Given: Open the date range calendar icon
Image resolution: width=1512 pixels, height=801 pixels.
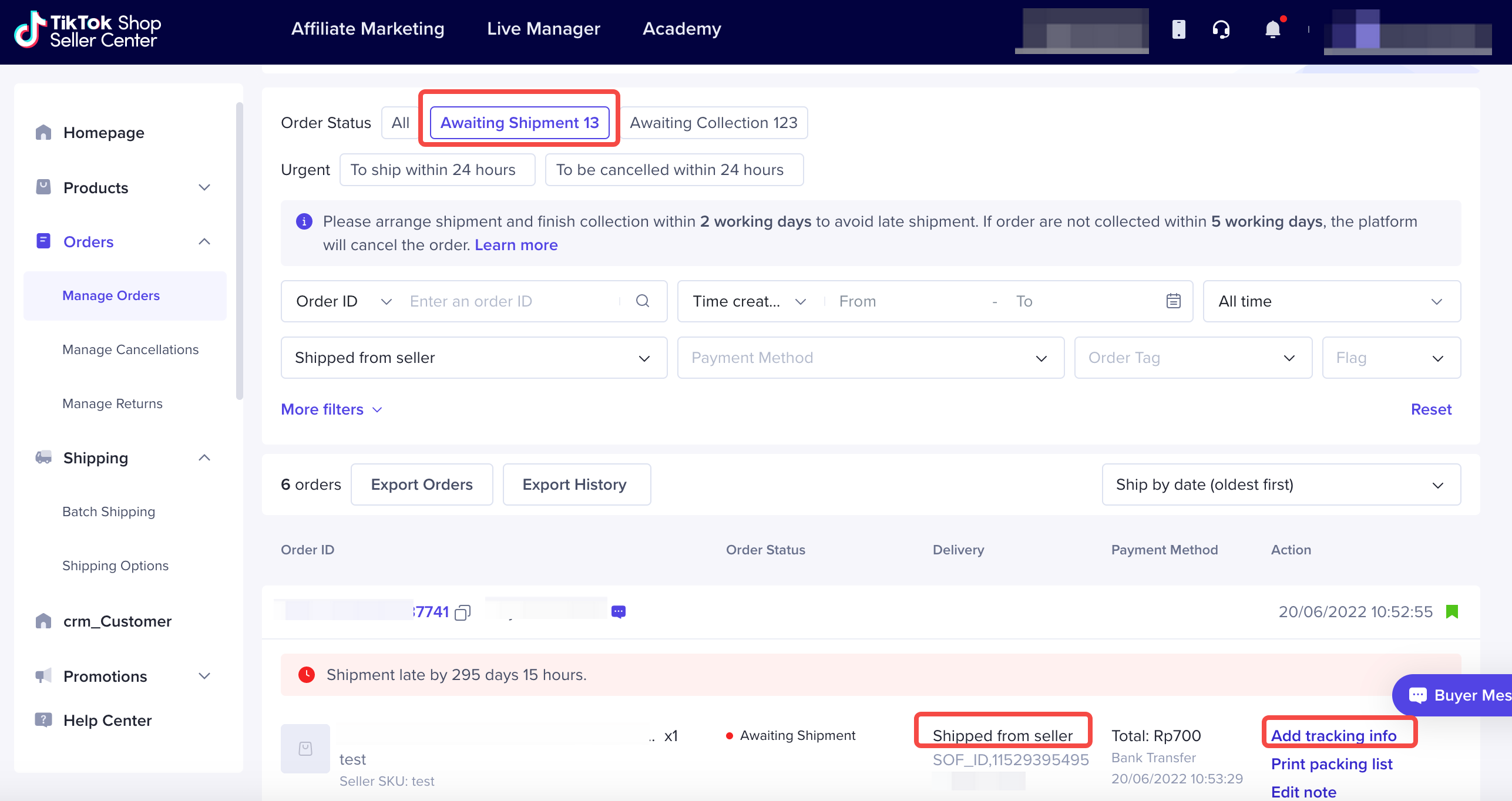Looking at the screenshot, I should 1174,301.
